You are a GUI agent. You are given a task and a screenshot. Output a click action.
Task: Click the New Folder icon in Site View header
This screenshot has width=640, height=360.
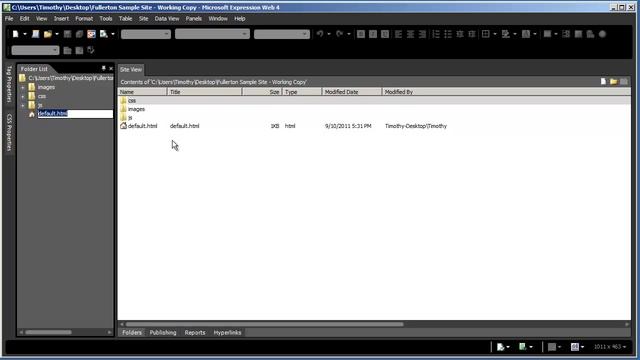pyautogui.click(x=613, y=82)
